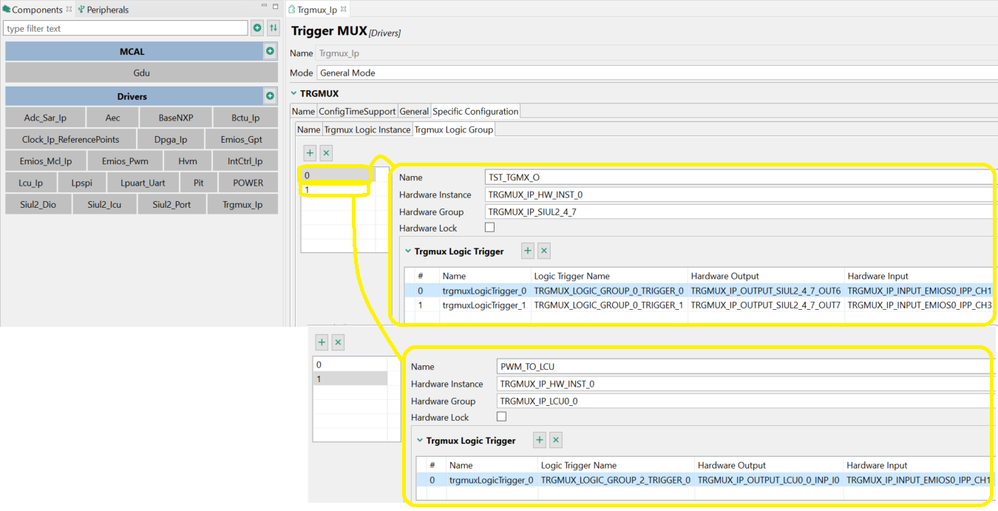Open Hardware Instance dropdown for TST_TGMX_O
Image resolution: width=998 pixels, height=511 pixels.
point(741,195)
